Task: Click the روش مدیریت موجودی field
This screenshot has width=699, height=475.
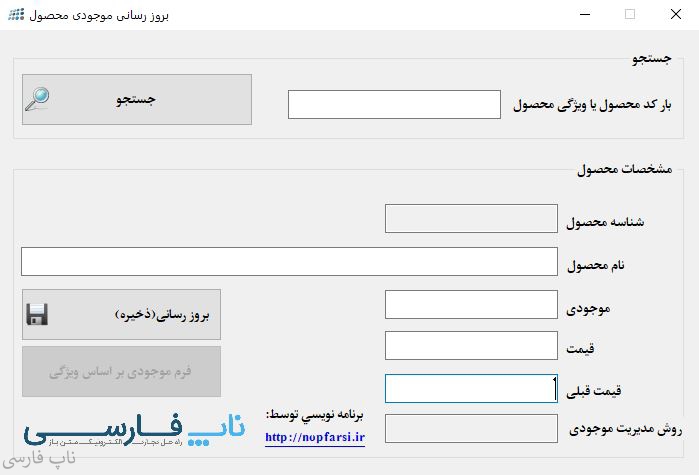Action: (470, 429)
